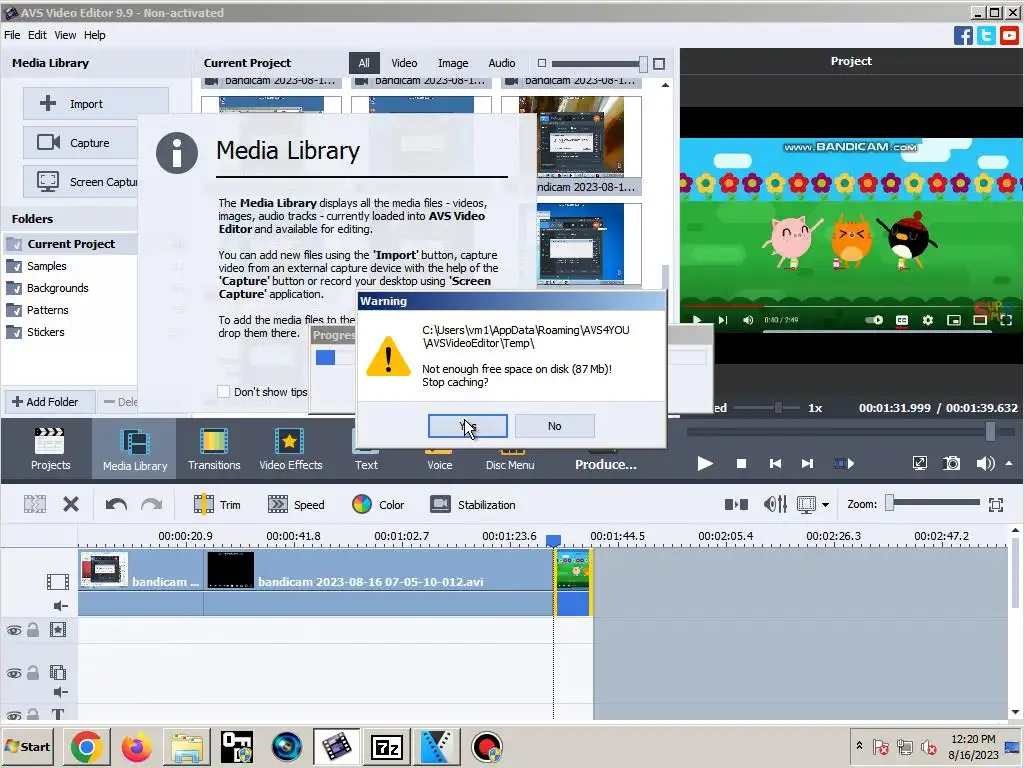Click the Undo arrow
Screen dimensions: 1024x768
pos(116,504)
